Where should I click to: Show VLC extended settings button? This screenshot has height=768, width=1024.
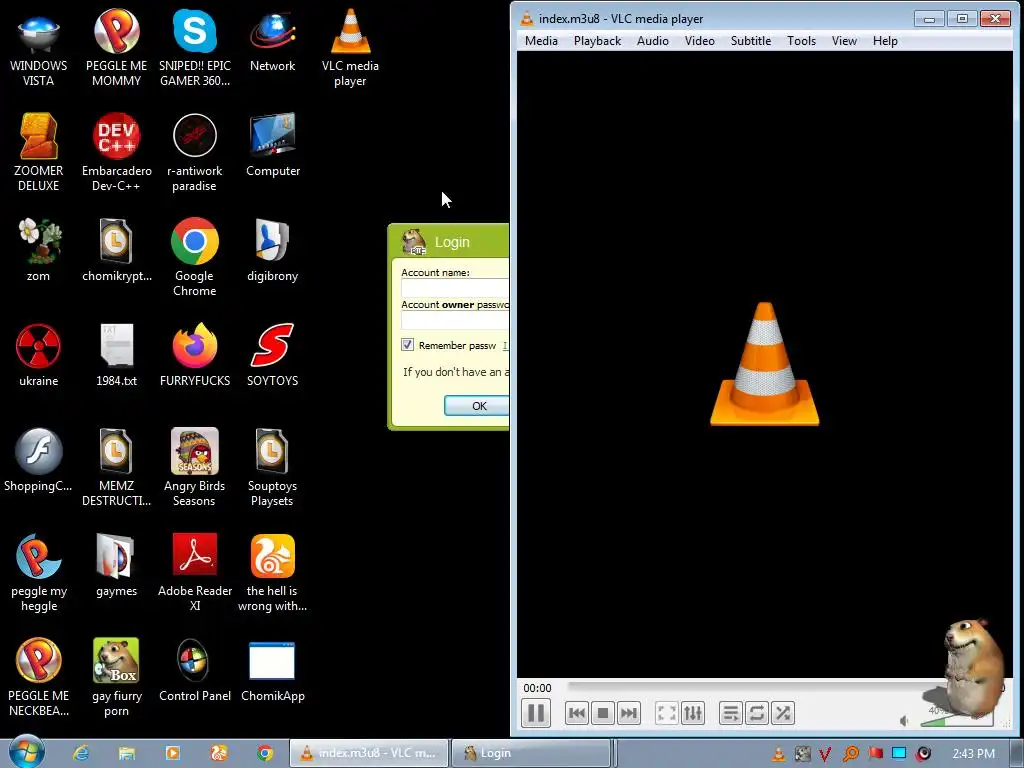693,713
